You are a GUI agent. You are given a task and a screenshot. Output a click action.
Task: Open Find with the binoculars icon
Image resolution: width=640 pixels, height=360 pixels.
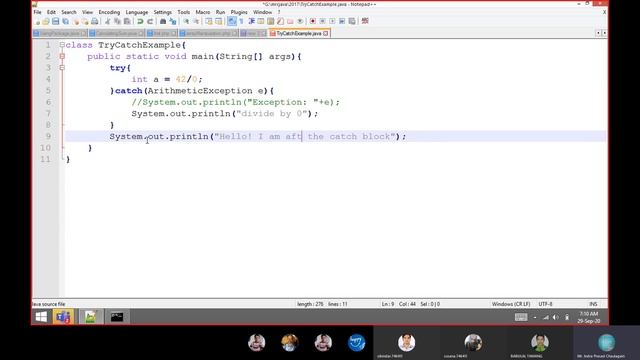click(x=163, y=21)
